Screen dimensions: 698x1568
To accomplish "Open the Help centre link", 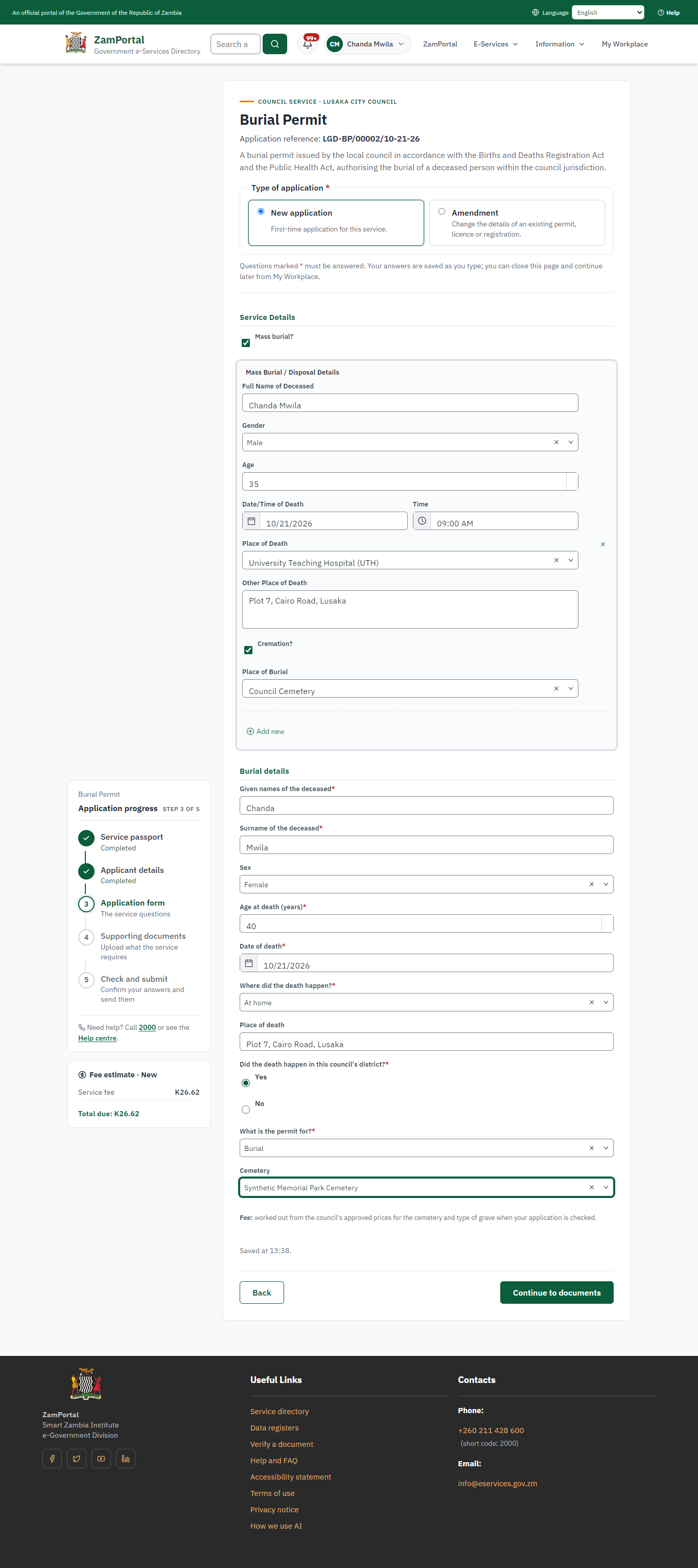I will click(98, 1039).
